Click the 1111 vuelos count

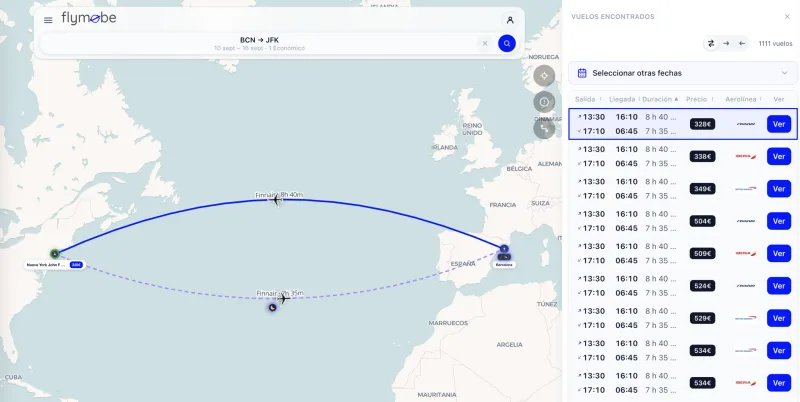pyautogui.click(x=776, y=43)
